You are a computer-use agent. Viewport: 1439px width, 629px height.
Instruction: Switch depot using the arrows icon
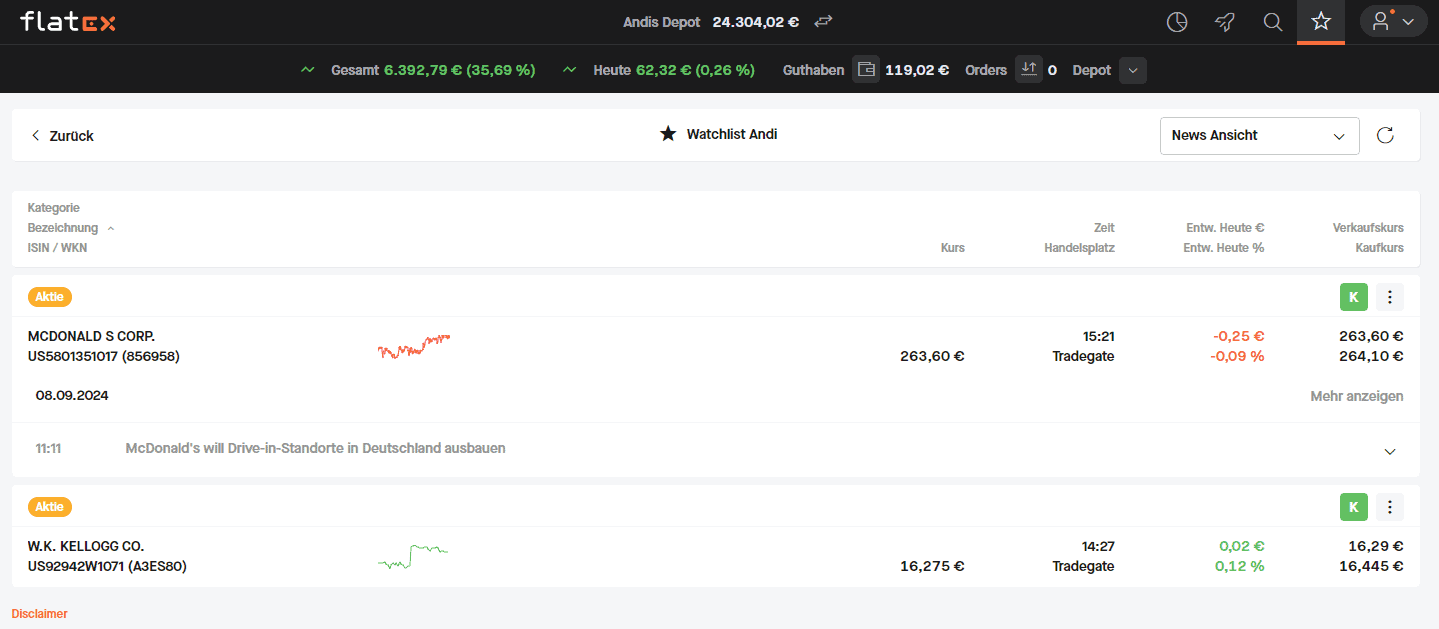coord(824,22)
